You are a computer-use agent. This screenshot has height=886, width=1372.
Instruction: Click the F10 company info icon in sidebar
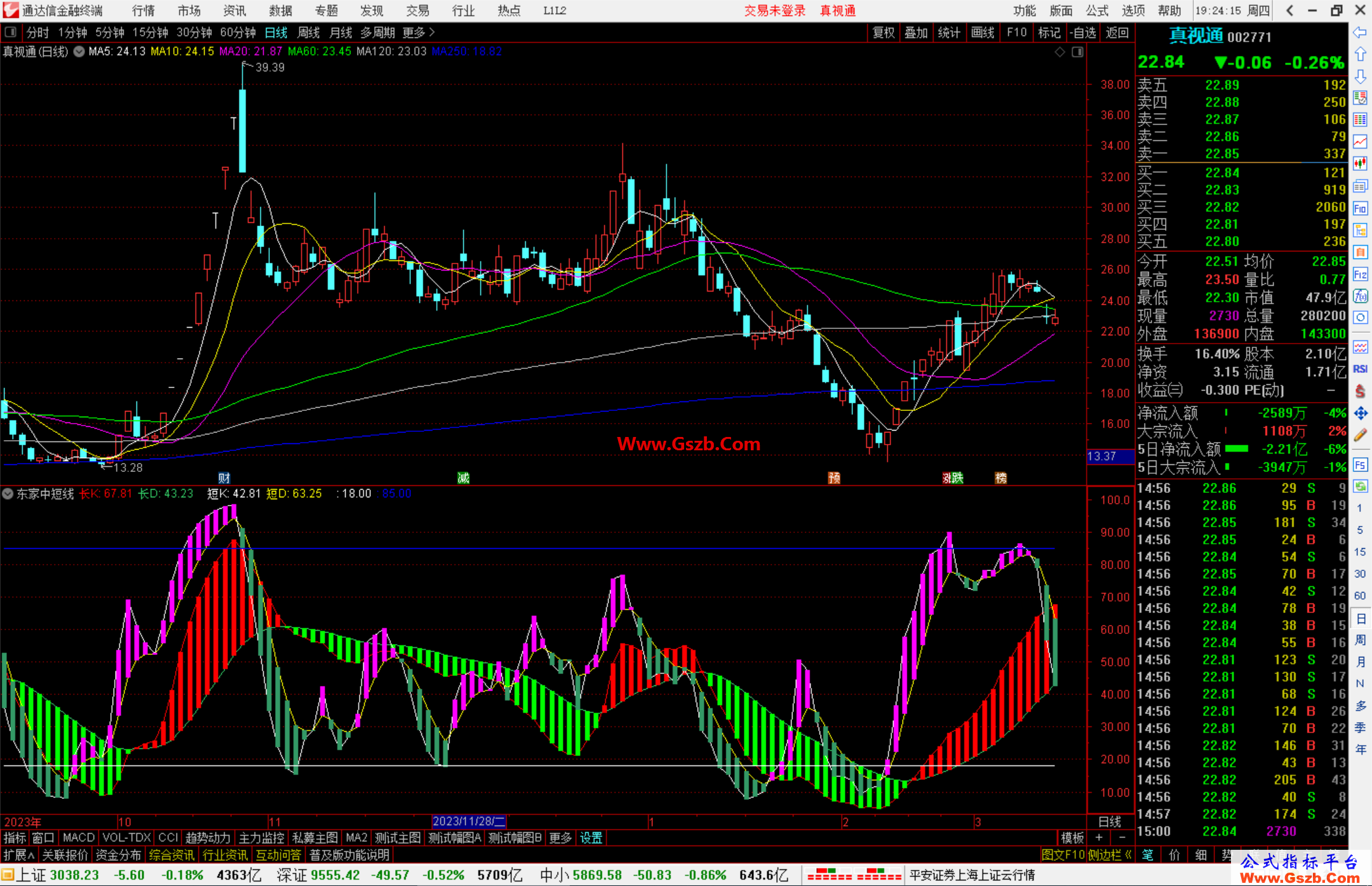(x=1360, y=208)
